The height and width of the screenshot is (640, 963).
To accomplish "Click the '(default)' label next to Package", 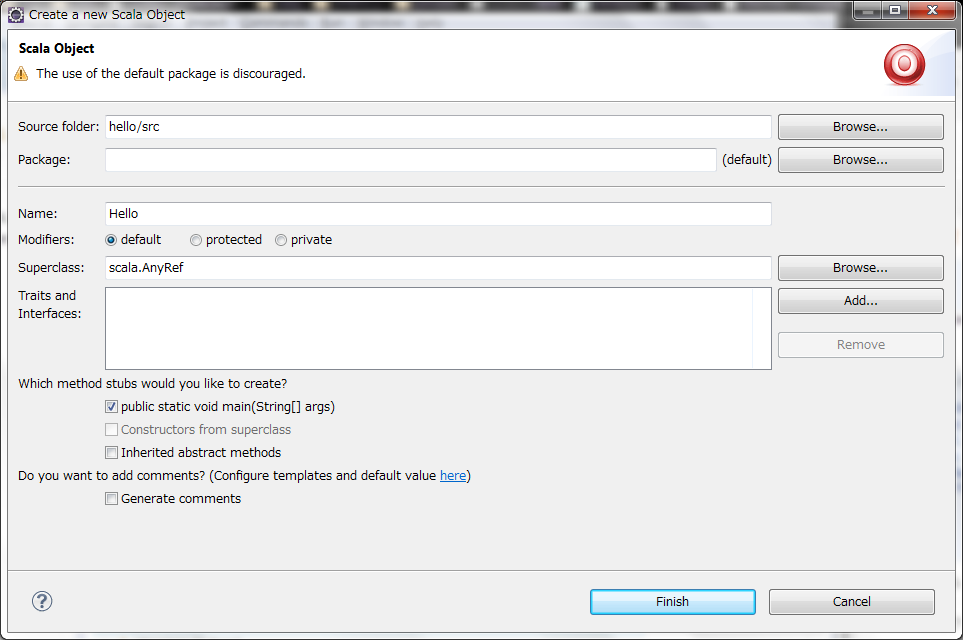I will [x=747, y=160].
